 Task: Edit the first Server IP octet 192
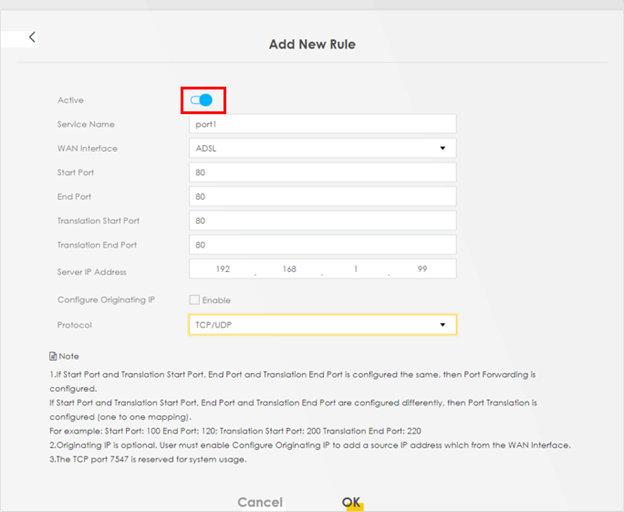[223, 269]
